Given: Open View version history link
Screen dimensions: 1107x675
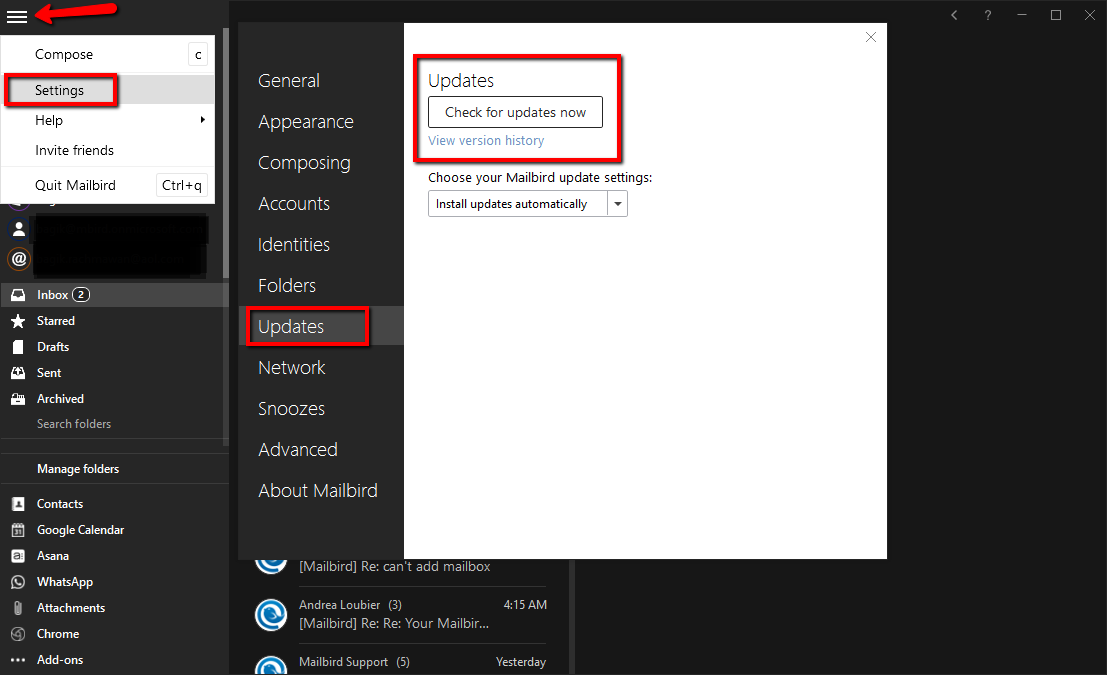Looking at the screenshot, I should tap(486, 141).
